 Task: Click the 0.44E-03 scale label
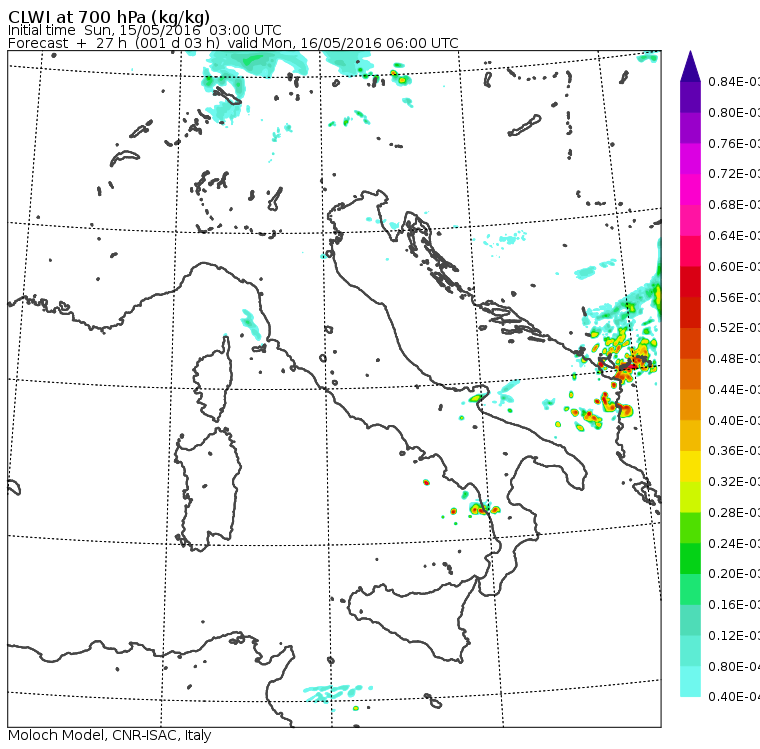[734, 389]
